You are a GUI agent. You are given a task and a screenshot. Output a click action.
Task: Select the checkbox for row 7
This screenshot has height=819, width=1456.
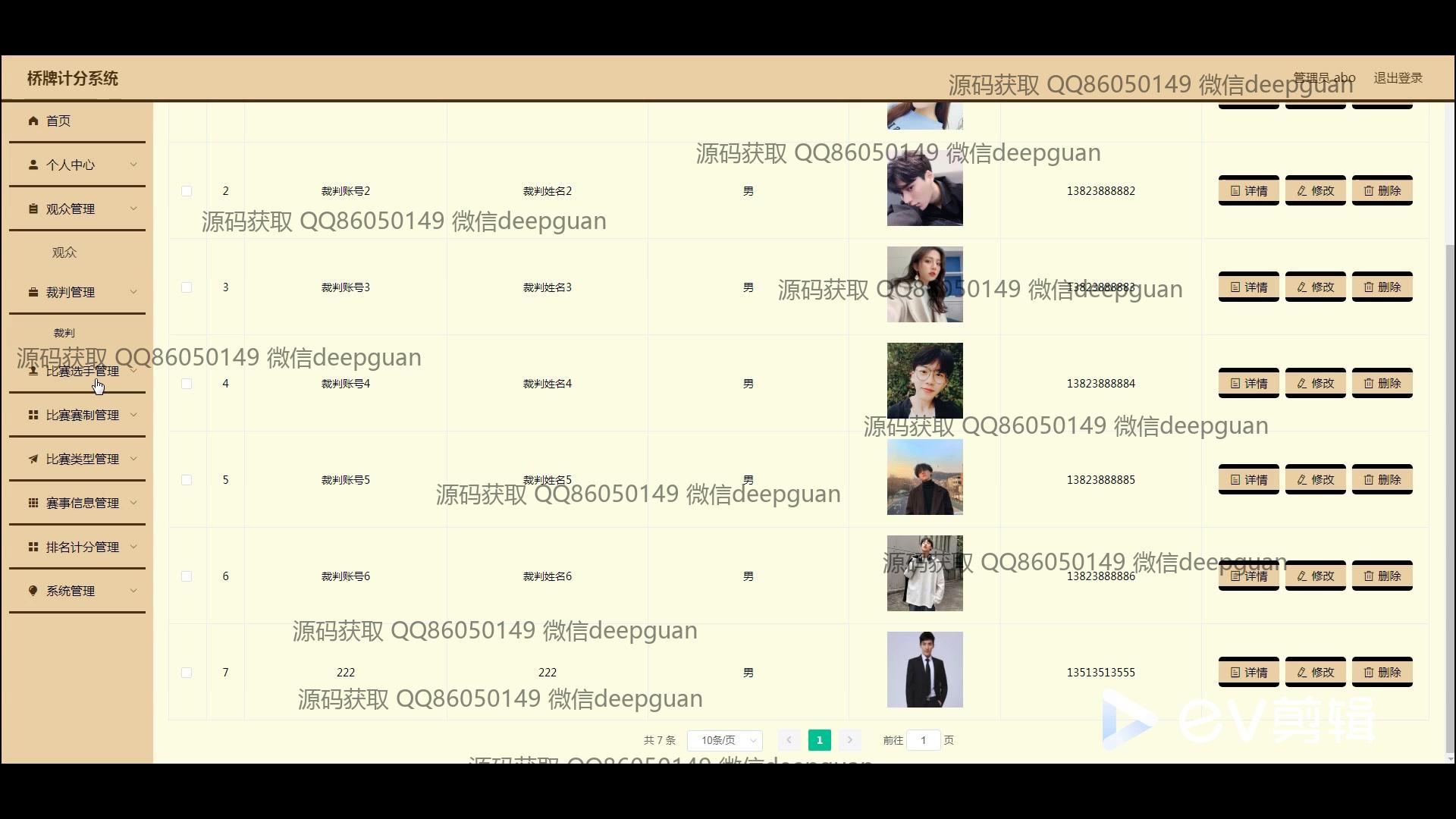(x=187, y=673)
